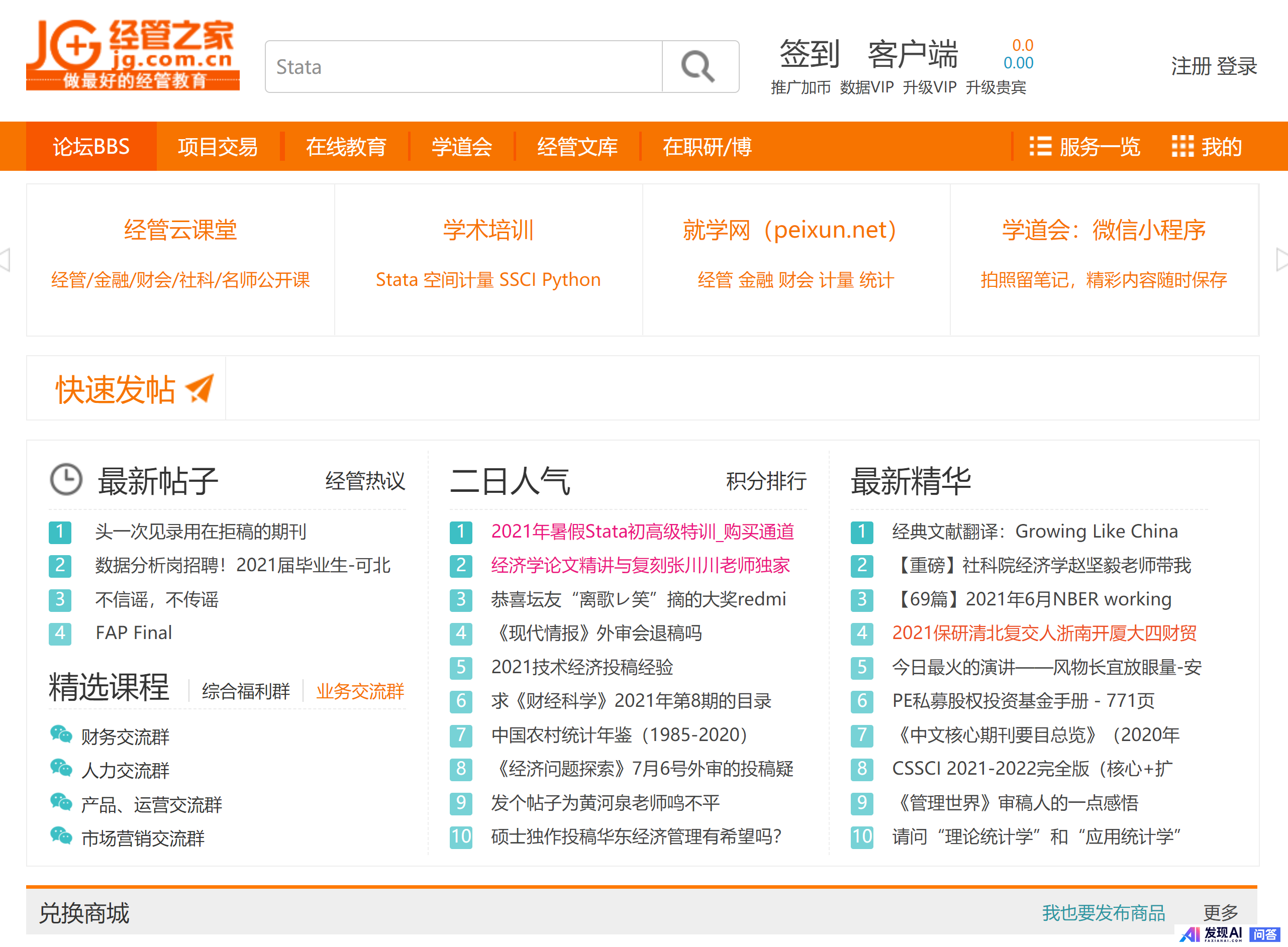
Task: Click the 服务一览 list icon
Action: [x=1040, y=147]
